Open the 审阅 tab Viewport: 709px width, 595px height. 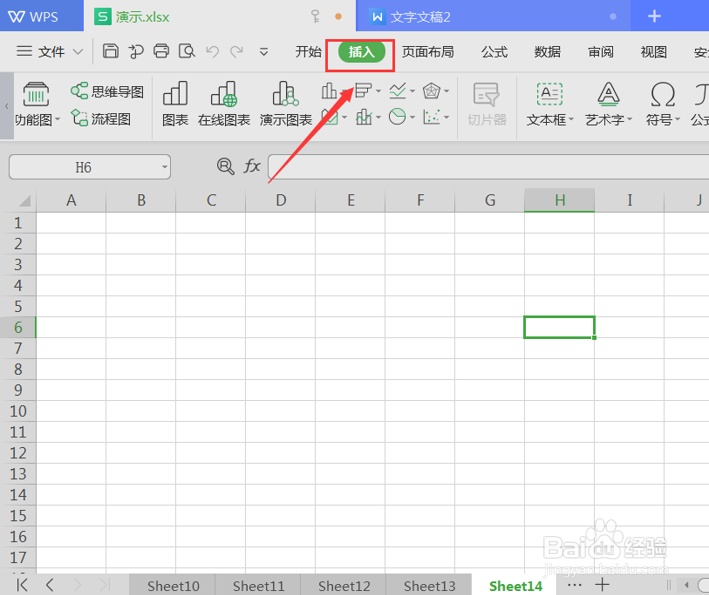tap(600, 52)
